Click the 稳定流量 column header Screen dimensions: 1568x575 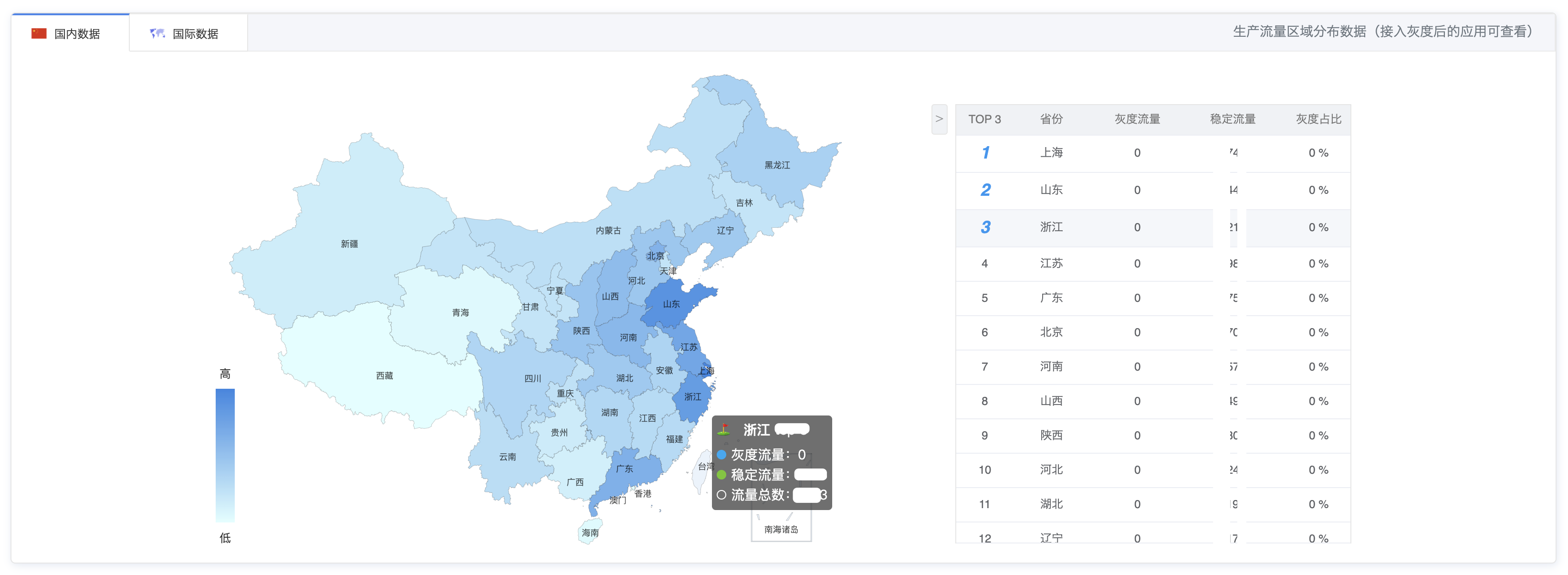[x=1233, y=119]
